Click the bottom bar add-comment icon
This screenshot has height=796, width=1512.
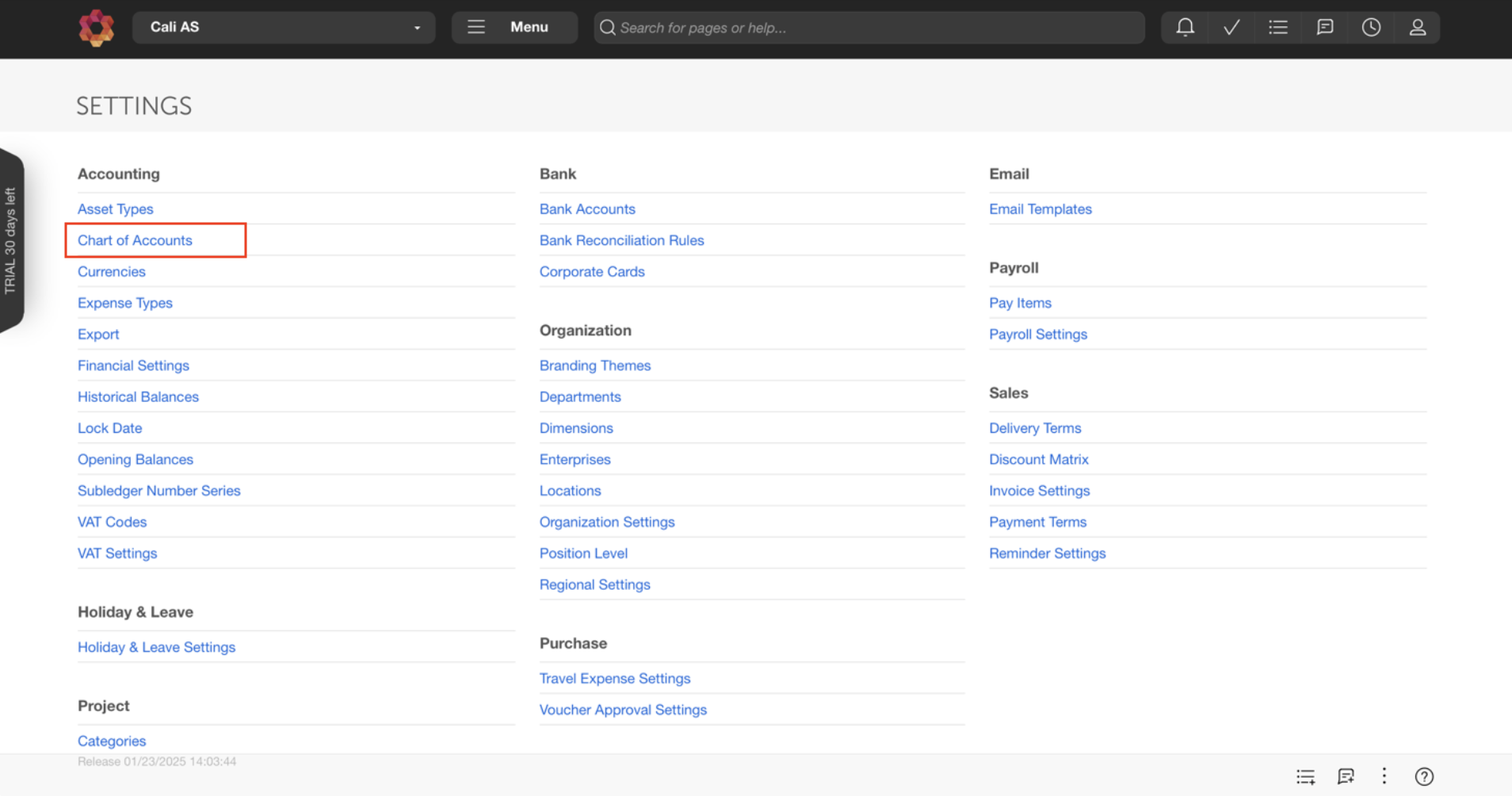(x=1346, y=776)
